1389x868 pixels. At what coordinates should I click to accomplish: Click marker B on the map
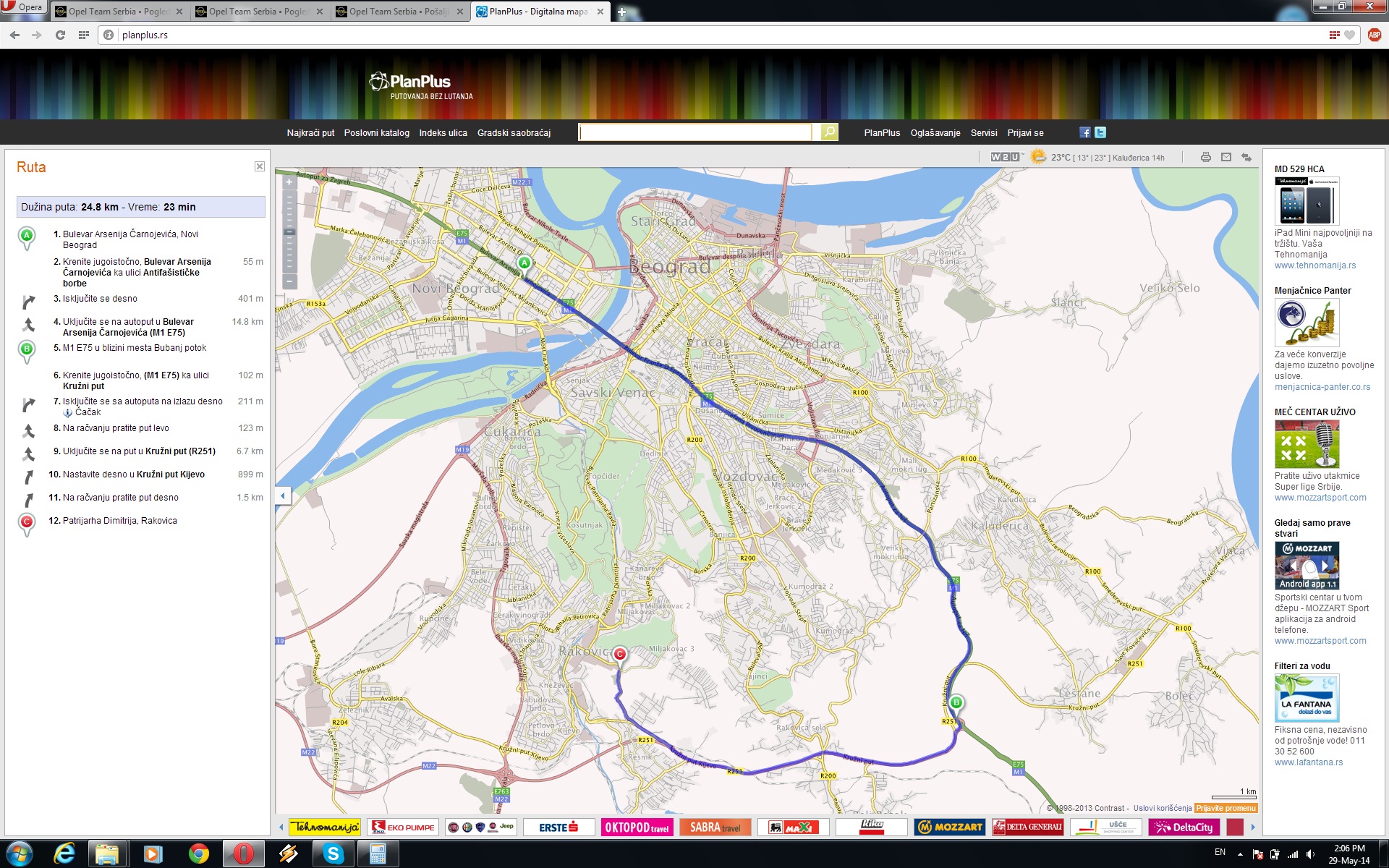(x=956, y=703)
